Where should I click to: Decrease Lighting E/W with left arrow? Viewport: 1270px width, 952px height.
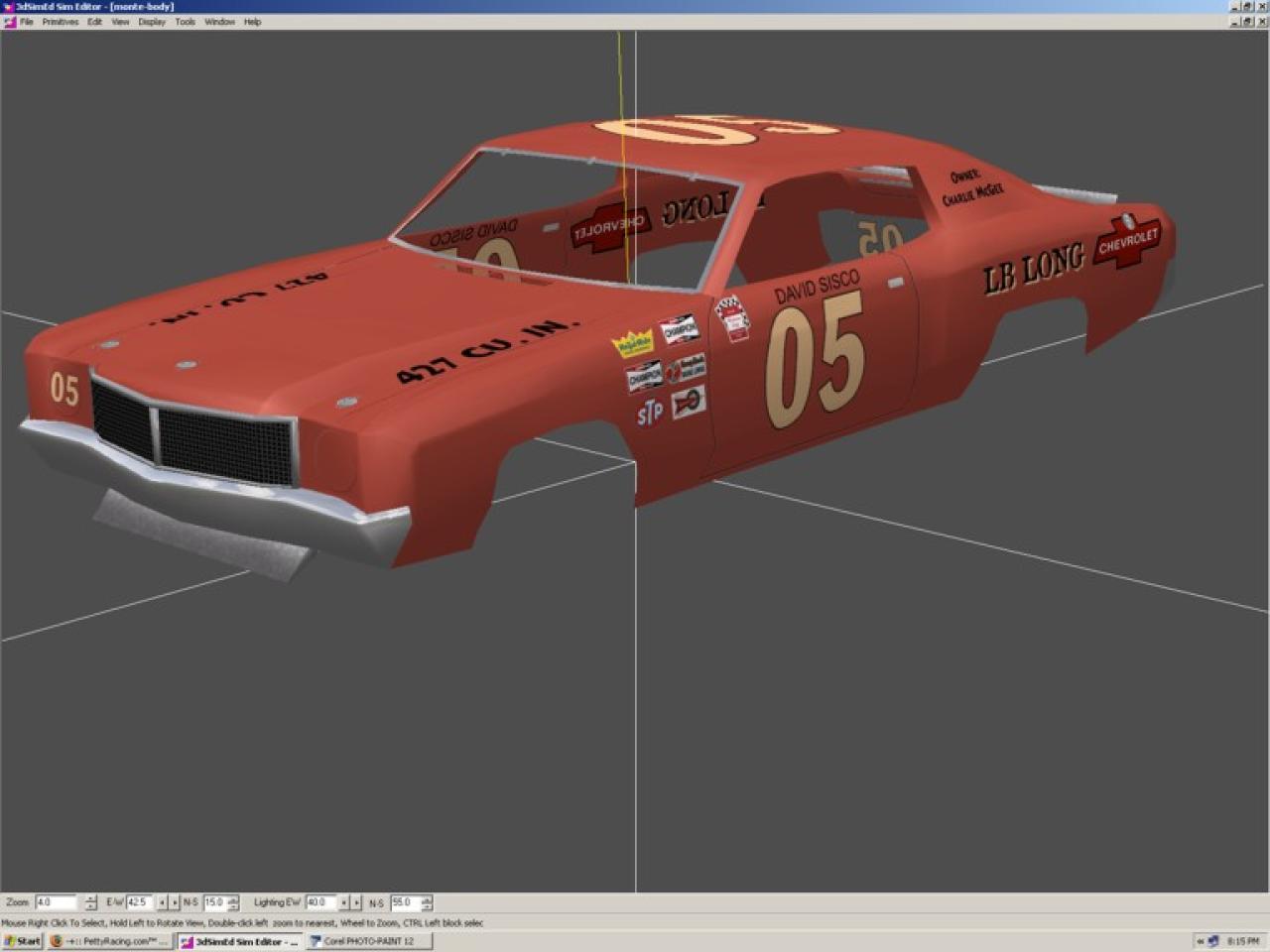344,902
